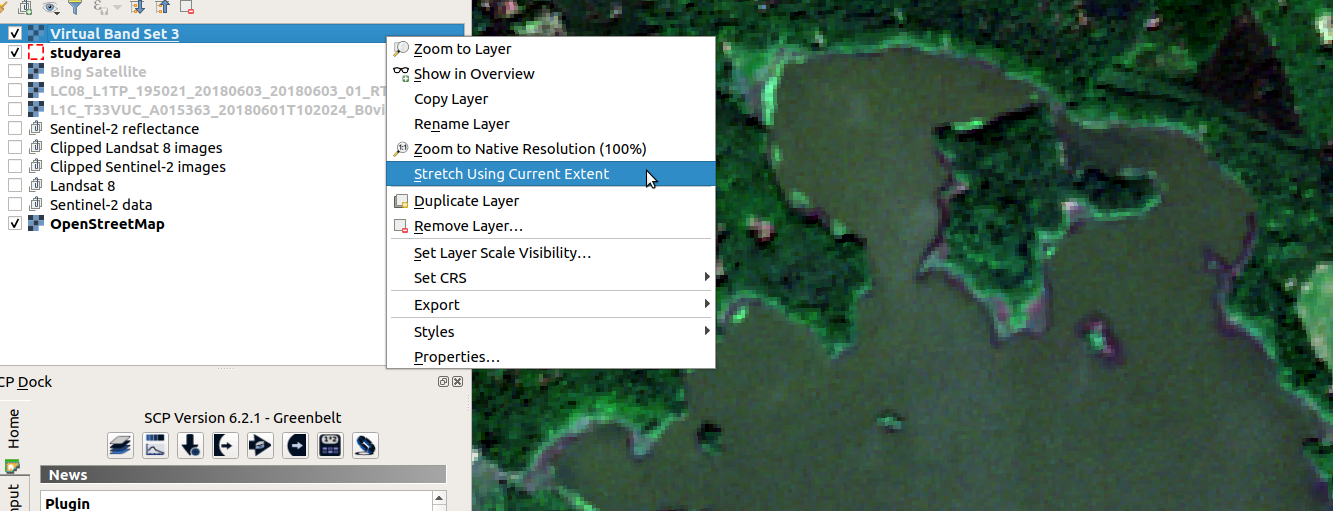Image resolution: width=1333 pixels, height=511 pixels.
Task: Enable Bing Satellite layer checkbox
Action: [x=15, y=72]
